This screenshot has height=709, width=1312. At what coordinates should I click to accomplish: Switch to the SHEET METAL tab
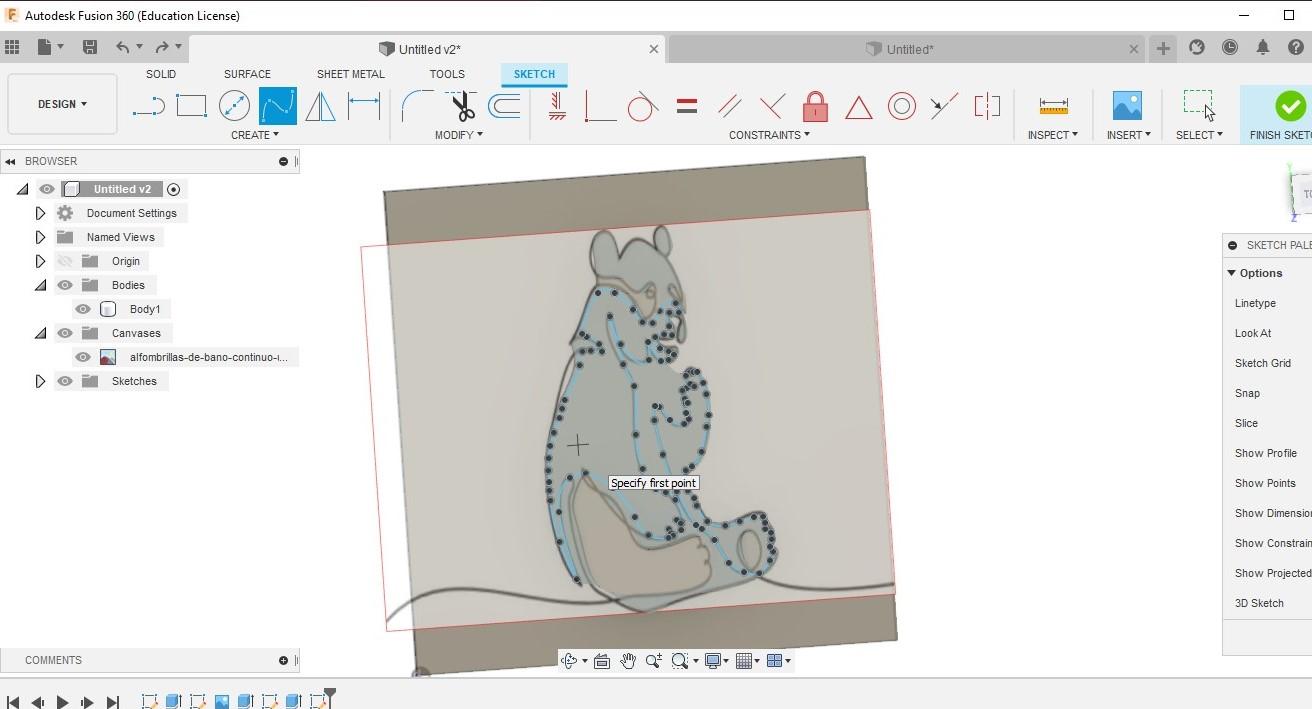point(350,74)
